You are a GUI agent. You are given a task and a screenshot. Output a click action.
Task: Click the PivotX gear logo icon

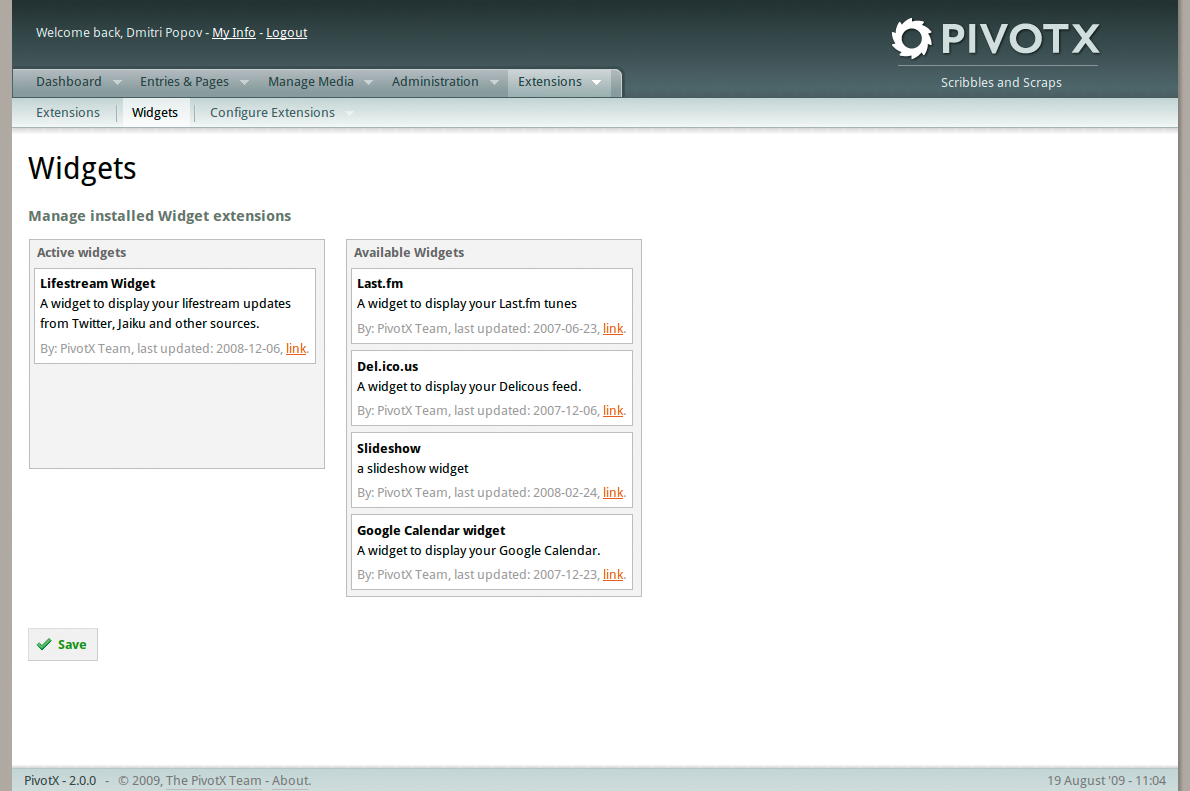click(x=911, y=38)
